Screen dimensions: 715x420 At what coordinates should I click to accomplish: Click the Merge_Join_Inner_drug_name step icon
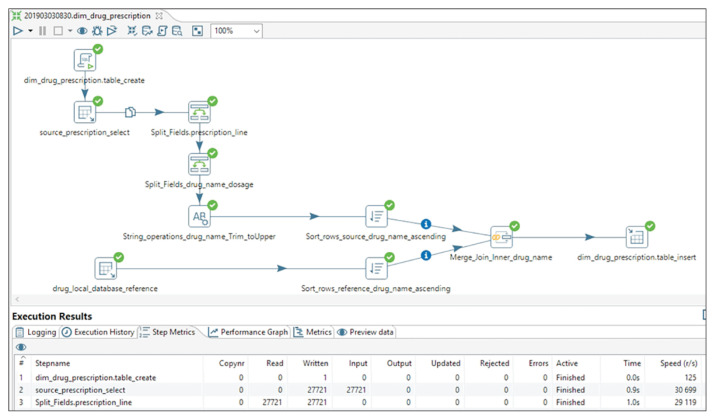point(501,237)
